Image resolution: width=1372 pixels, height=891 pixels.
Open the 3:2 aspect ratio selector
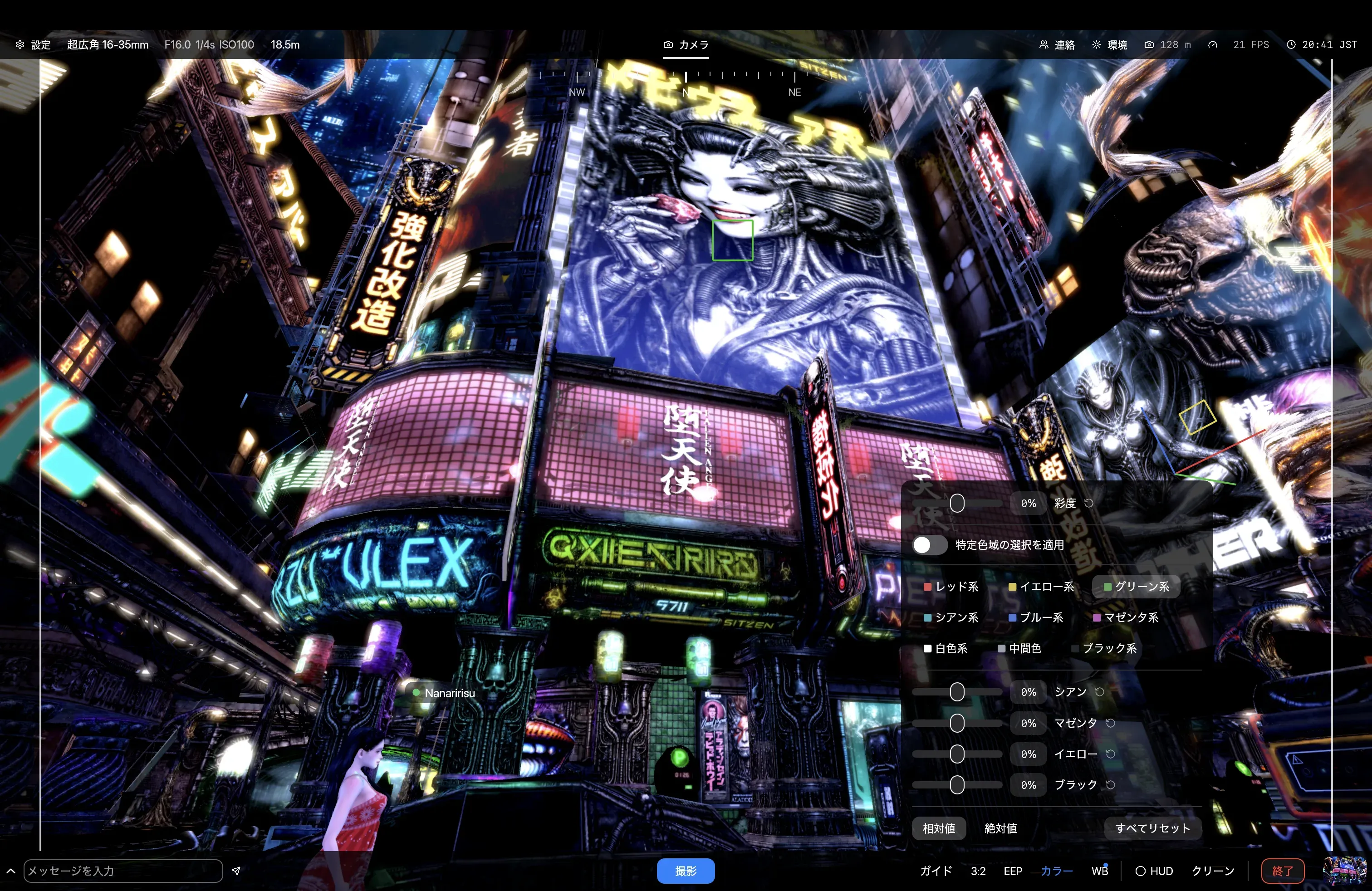(x=978, y=871)
